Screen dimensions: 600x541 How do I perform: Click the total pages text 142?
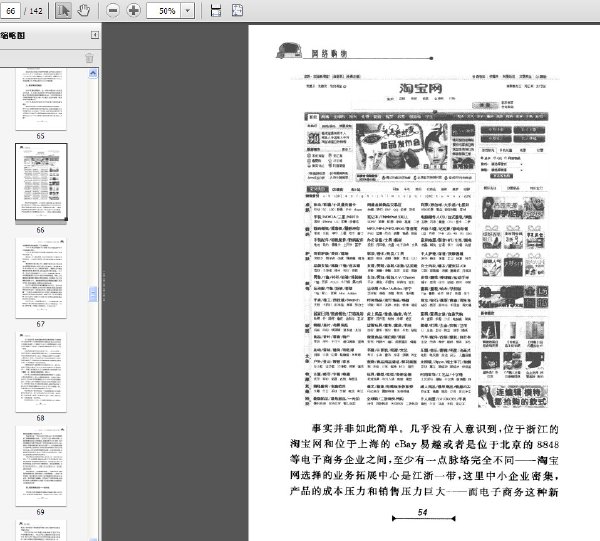pos(36,11)
